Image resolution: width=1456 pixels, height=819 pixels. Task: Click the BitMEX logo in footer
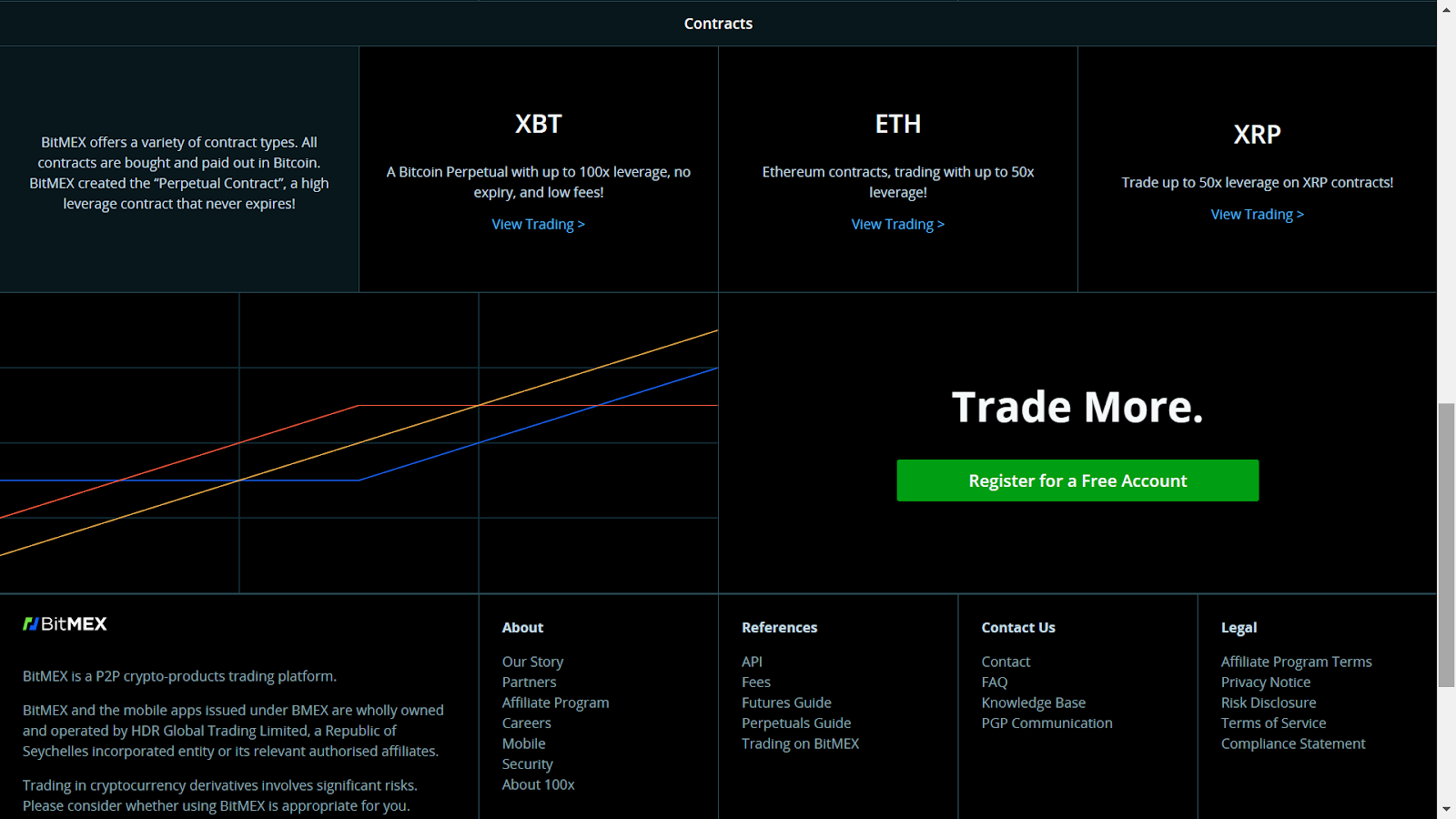(65, 623)
